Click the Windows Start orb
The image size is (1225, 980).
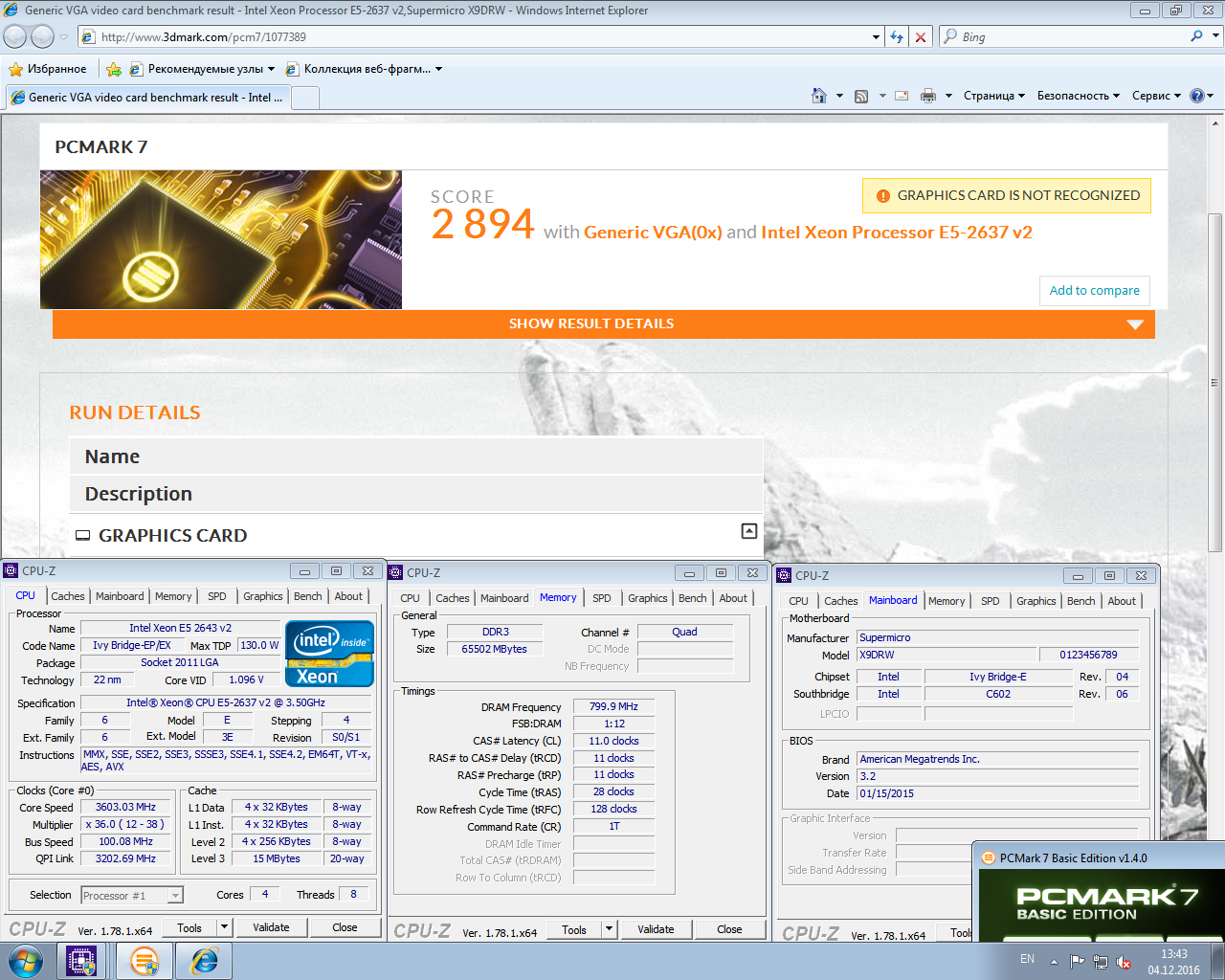tap(26, 961)
